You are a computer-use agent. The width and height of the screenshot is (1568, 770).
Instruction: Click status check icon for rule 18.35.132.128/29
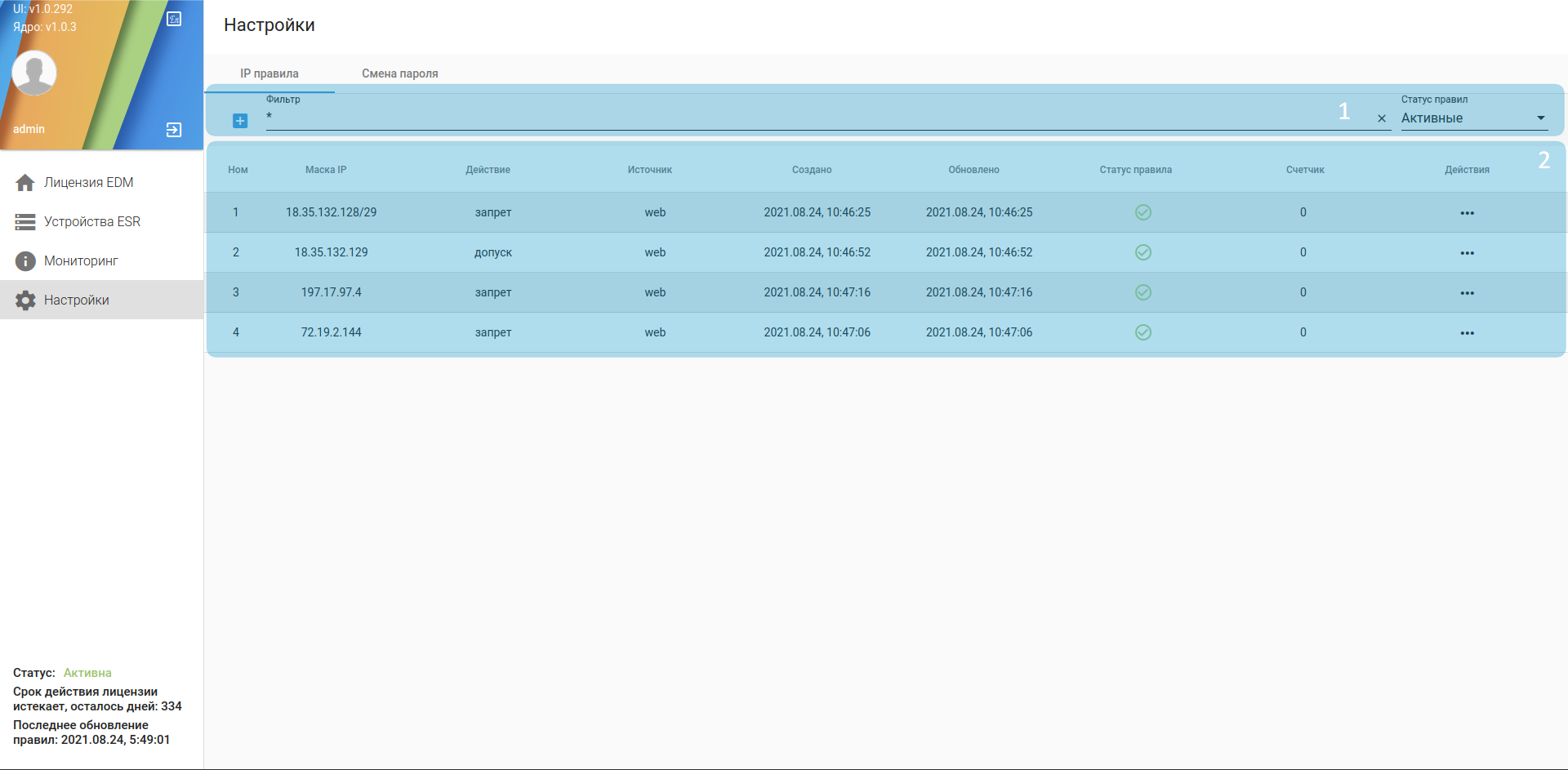[1143, 212]
